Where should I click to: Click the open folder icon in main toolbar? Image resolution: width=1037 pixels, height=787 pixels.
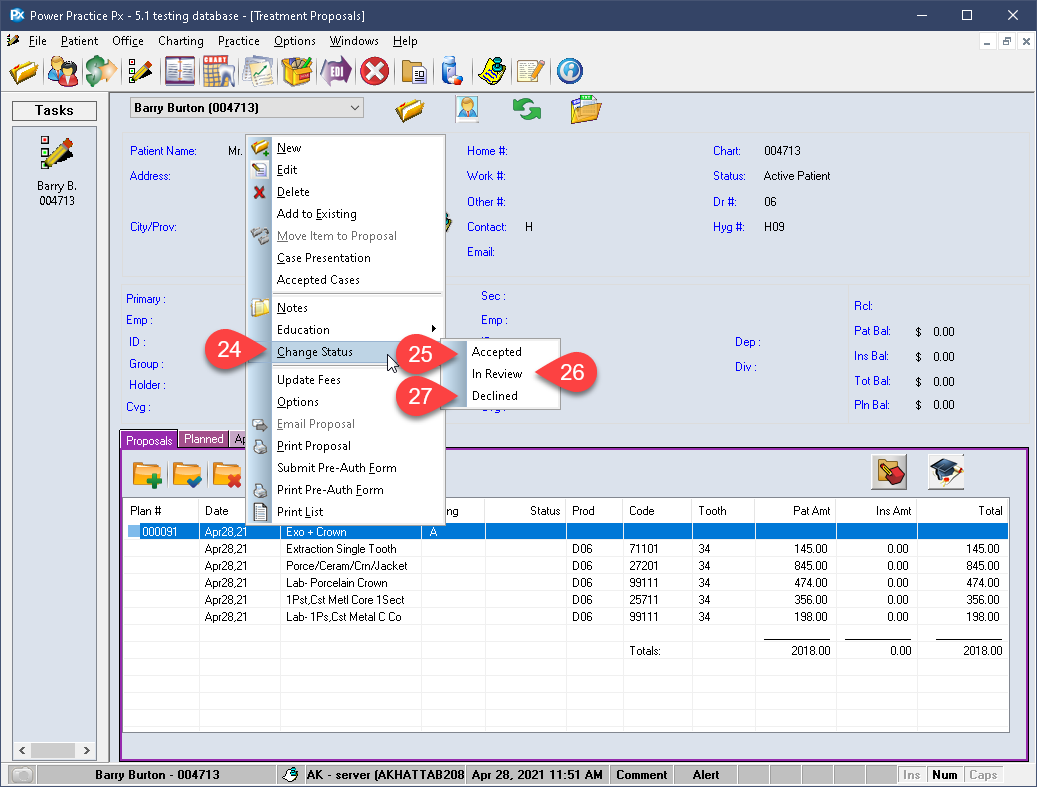[x=24, y=71]
